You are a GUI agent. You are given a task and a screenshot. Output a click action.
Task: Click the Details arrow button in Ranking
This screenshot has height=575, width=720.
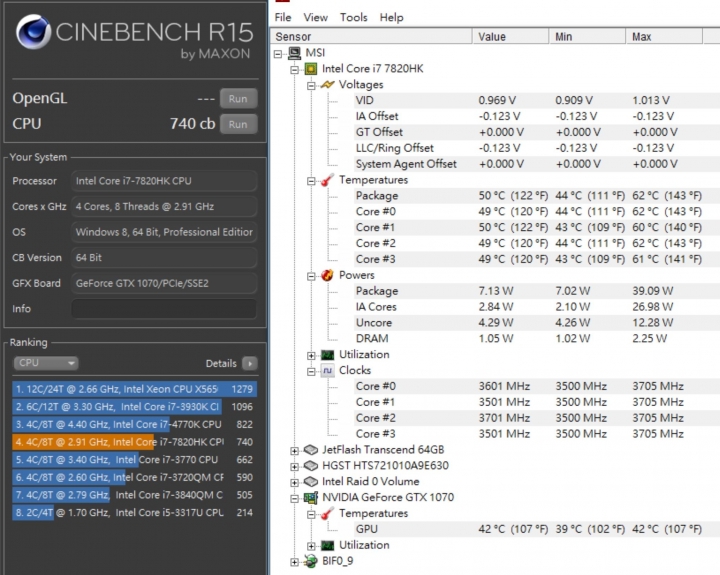(x=250, y=363)
